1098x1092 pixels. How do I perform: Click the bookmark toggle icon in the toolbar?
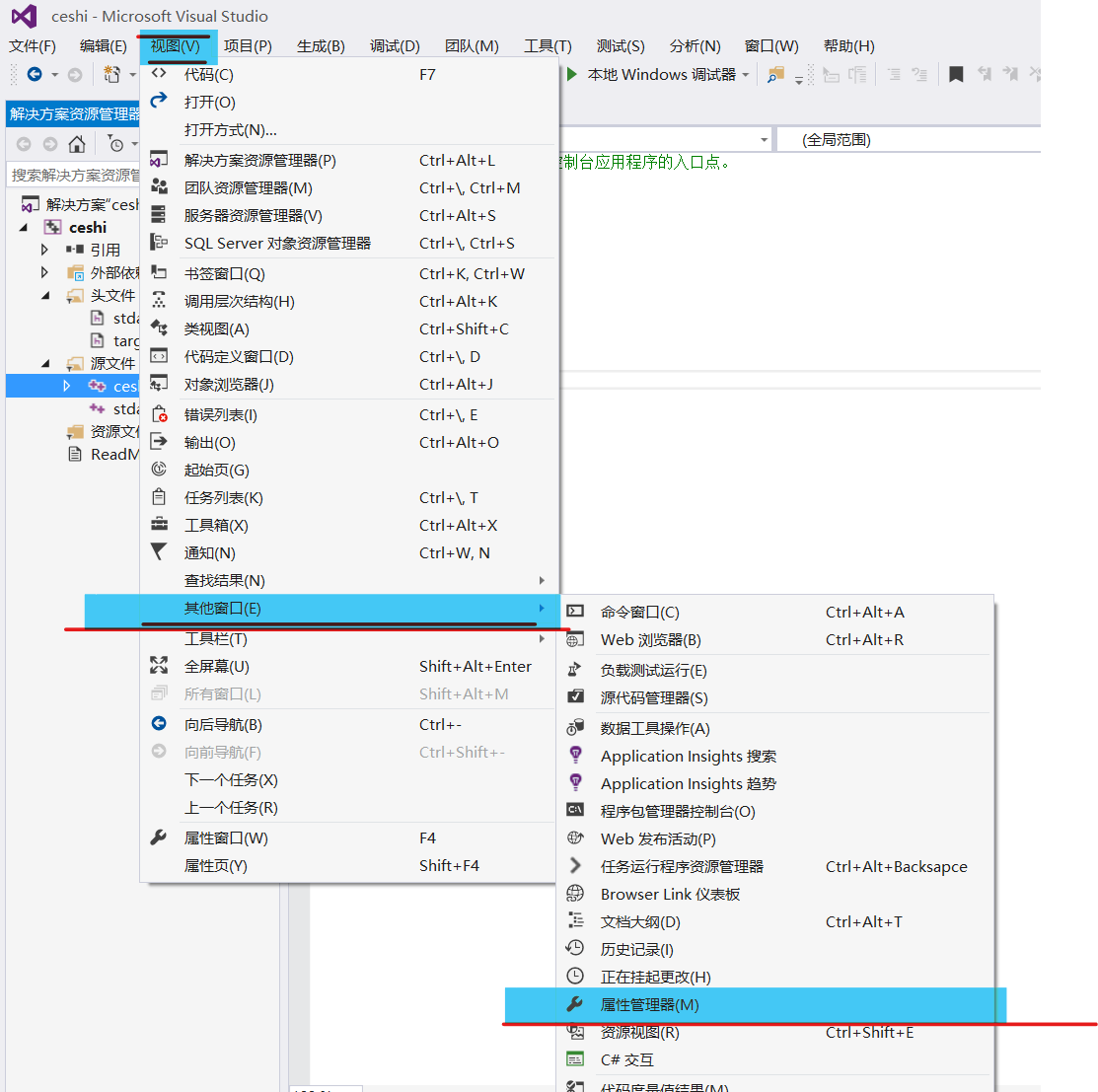955,74
